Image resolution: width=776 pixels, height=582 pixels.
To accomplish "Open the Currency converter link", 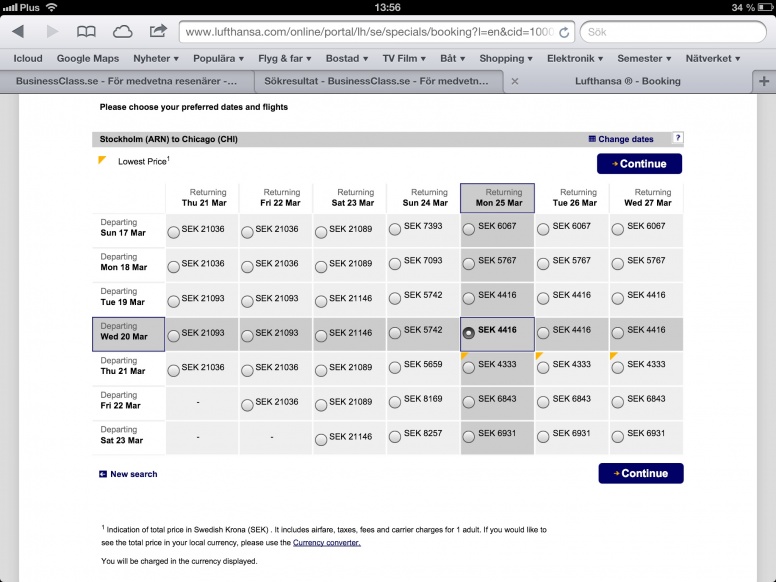I will pos(326,542).
